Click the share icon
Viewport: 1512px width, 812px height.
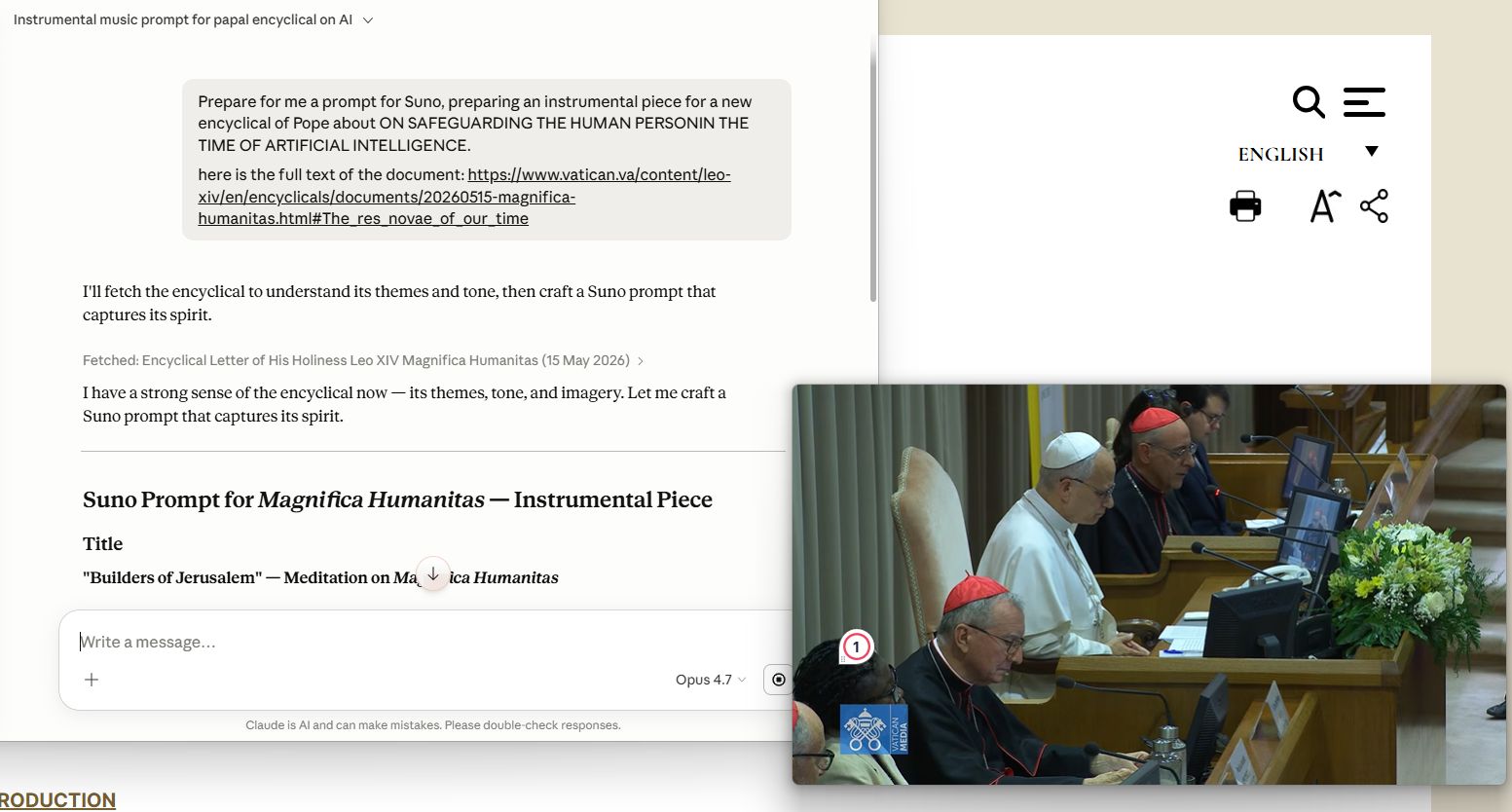(x=1374, y=206)
